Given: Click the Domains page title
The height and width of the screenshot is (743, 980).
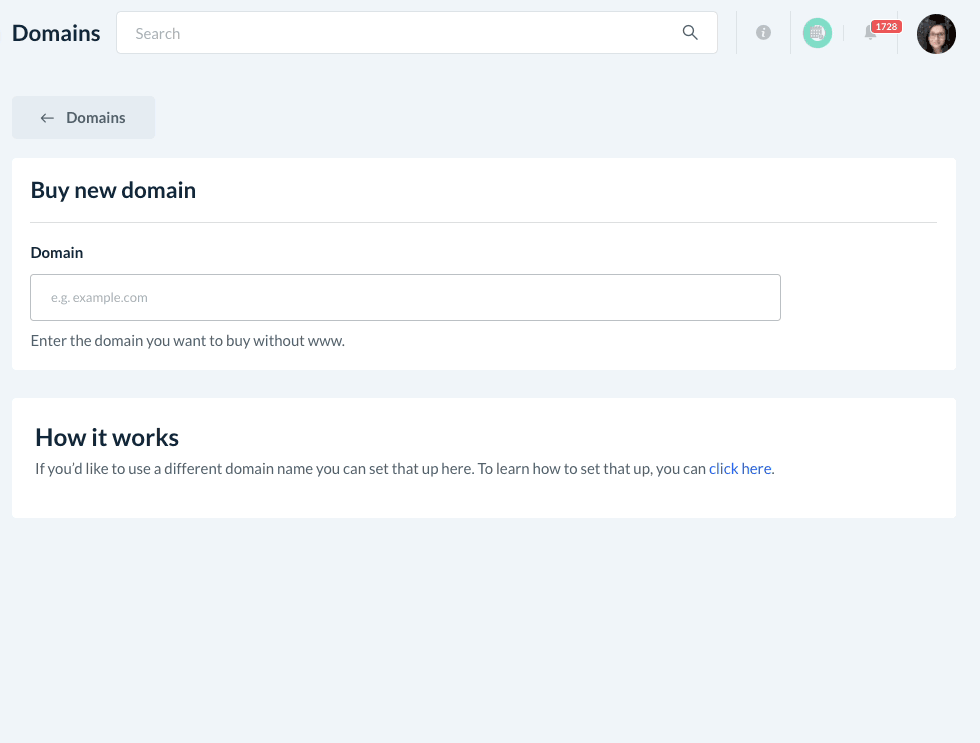Looking at the screenshot, I should pos(56,34).
